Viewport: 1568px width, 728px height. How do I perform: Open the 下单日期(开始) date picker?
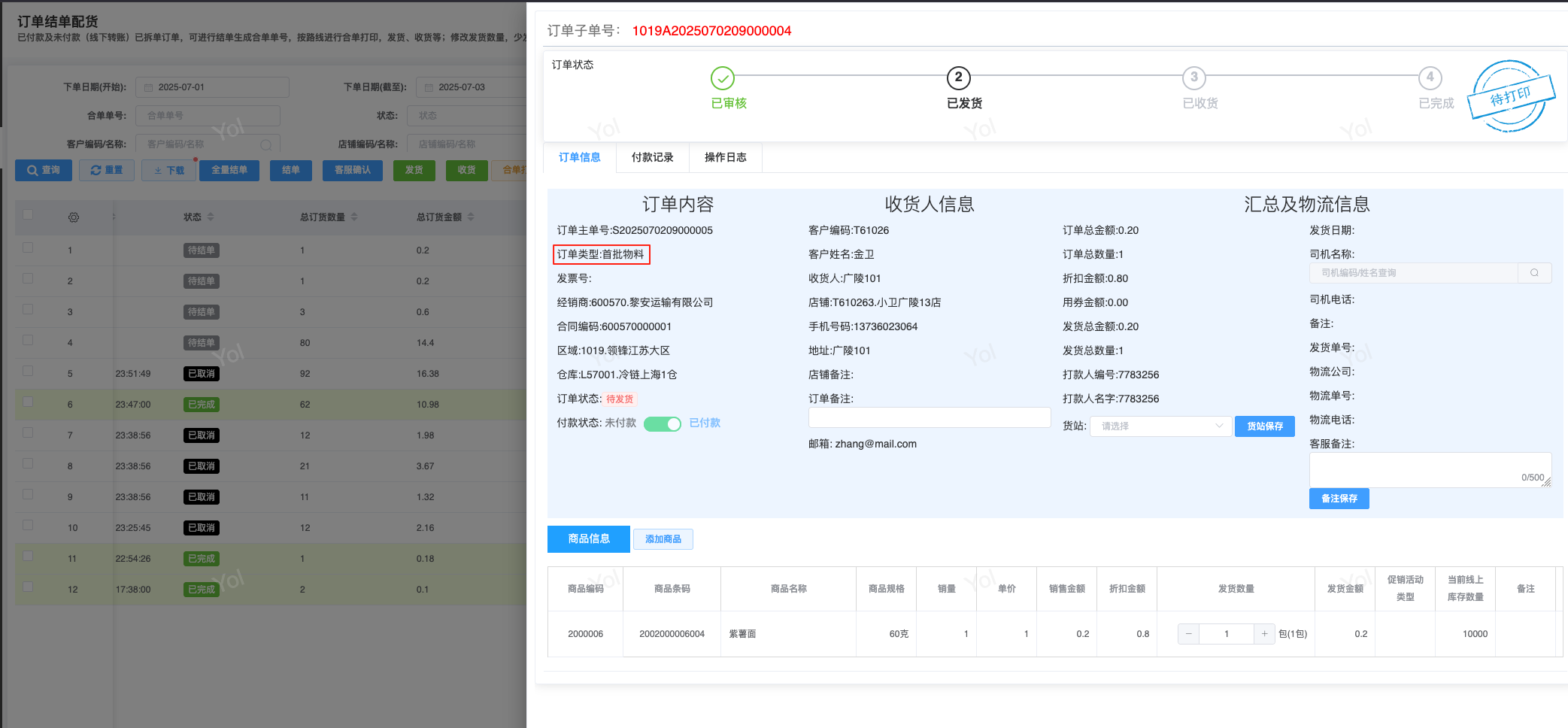click(x=212, y=87)
